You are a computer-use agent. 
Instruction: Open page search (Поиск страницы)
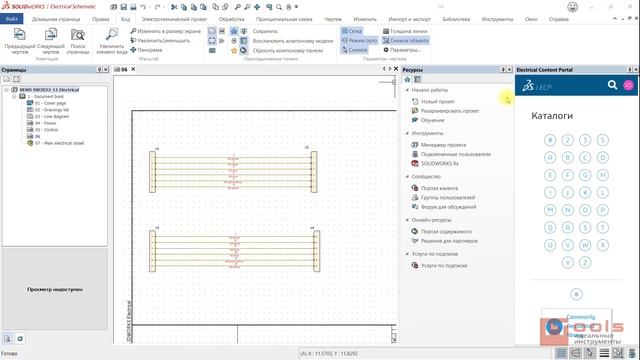(78, 41)
